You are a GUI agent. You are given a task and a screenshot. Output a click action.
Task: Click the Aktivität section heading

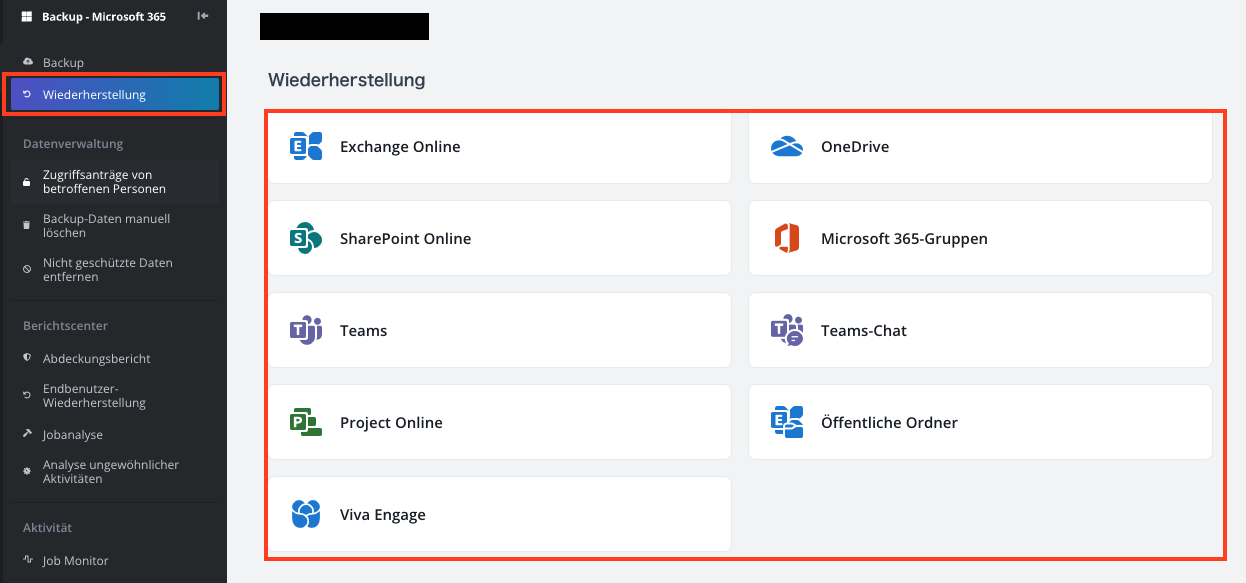48,527
